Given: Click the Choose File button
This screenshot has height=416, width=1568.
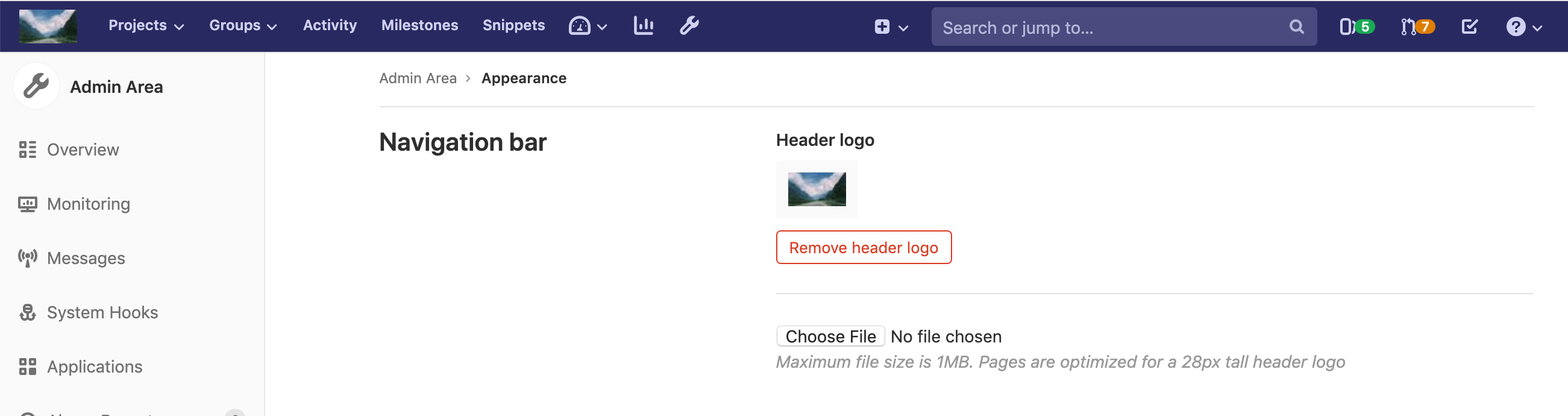Looking at the screenshot, I should [x=830, y=336].
